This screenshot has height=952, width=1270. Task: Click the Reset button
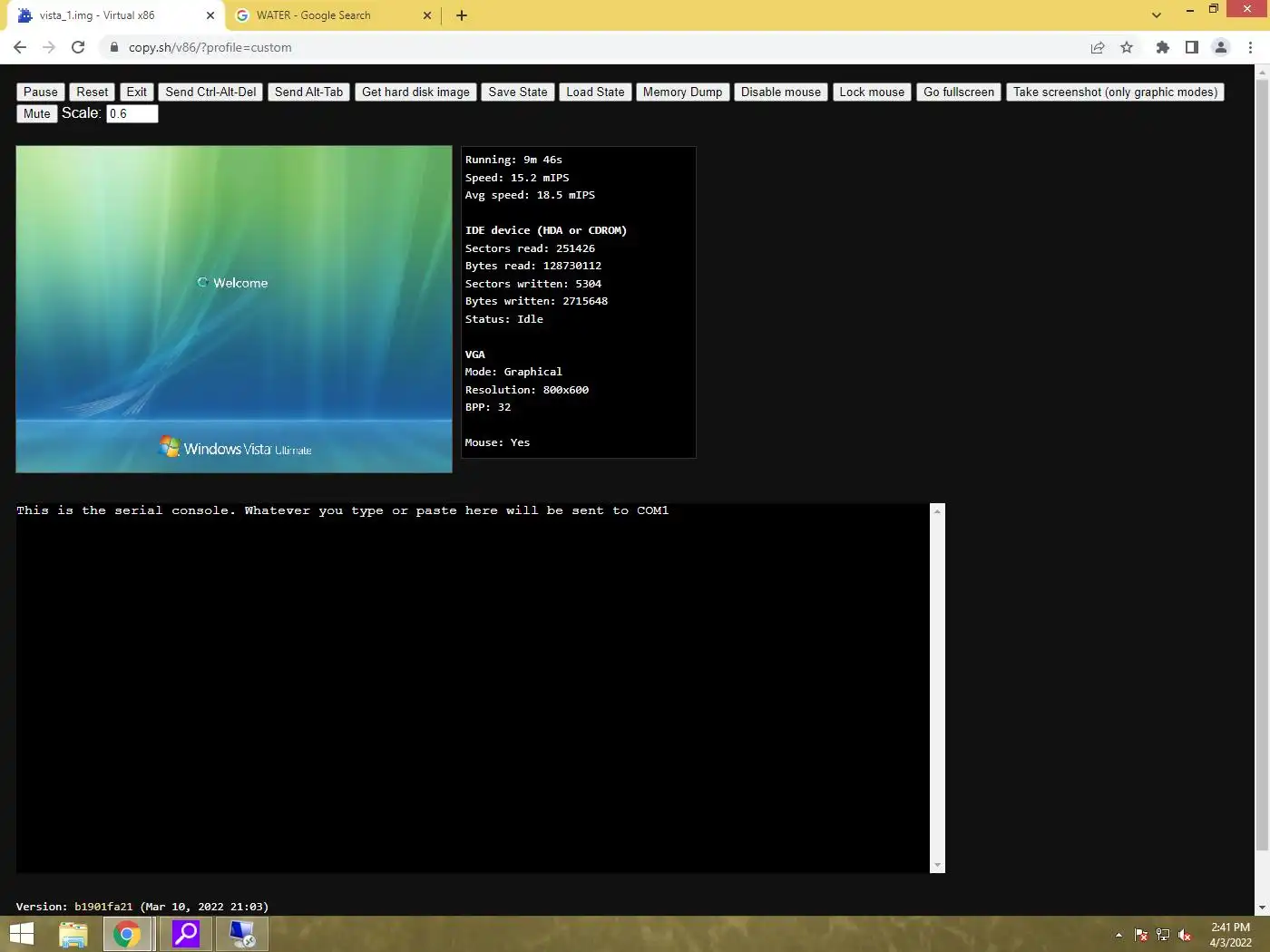tap(93, 92)
